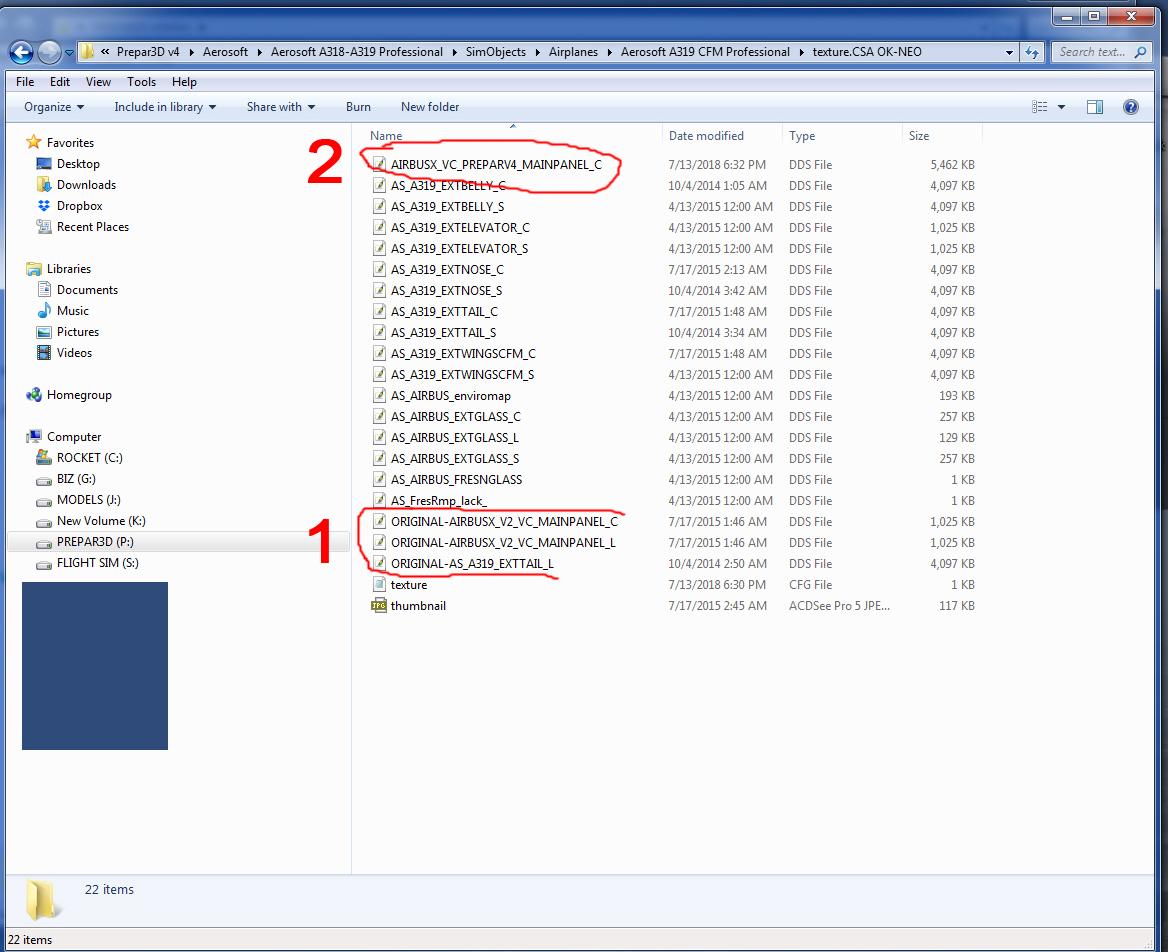The width and height of the screenshot is (1168, 952).
Task: Click the search magnifier icon
Action: tap(1140, 52)
